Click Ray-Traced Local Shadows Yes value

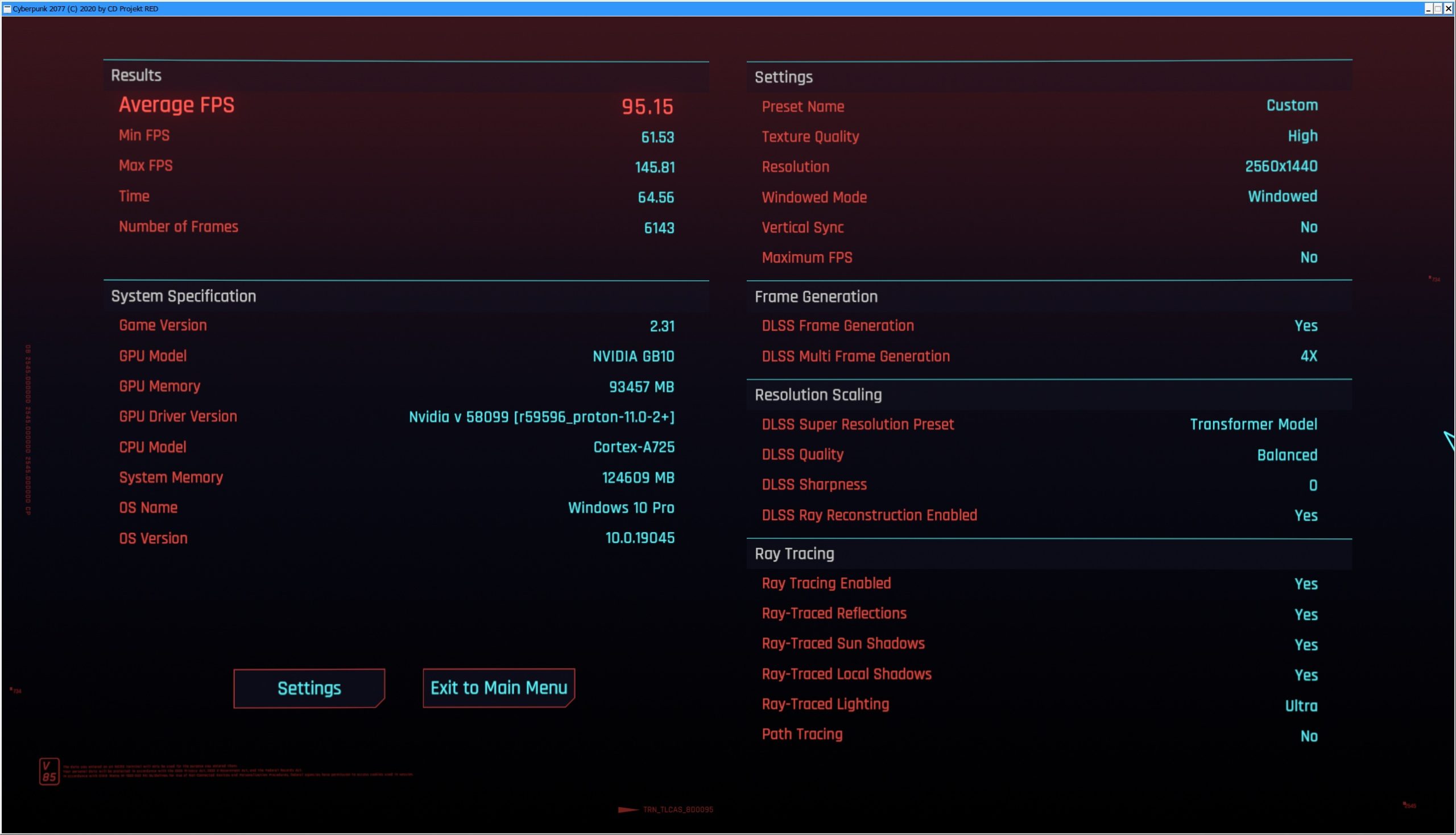pos(1306,676)
